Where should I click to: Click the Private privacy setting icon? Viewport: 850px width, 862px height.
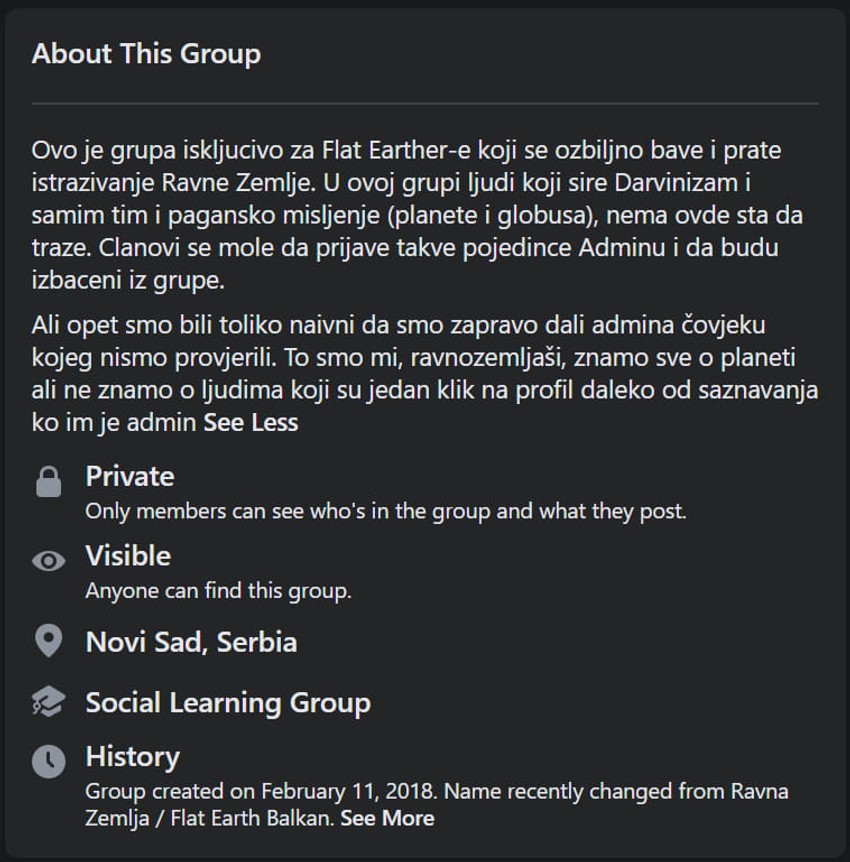[48, 480]
